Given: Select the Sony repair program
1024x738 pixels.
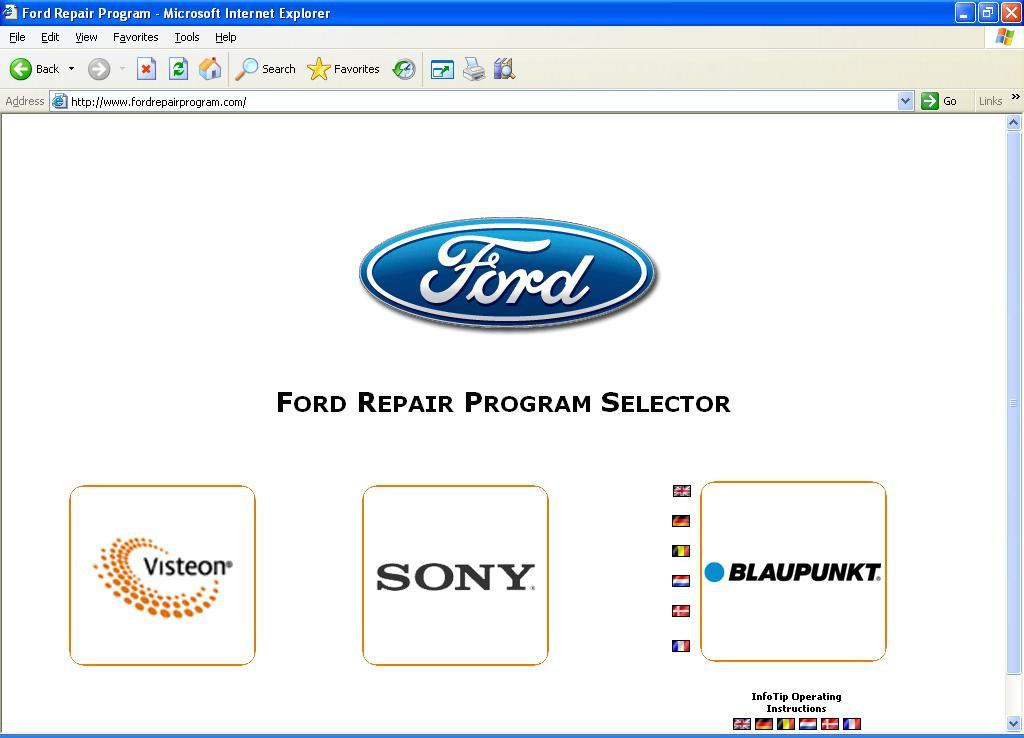Looking at the screenshot, I should 455,575.
